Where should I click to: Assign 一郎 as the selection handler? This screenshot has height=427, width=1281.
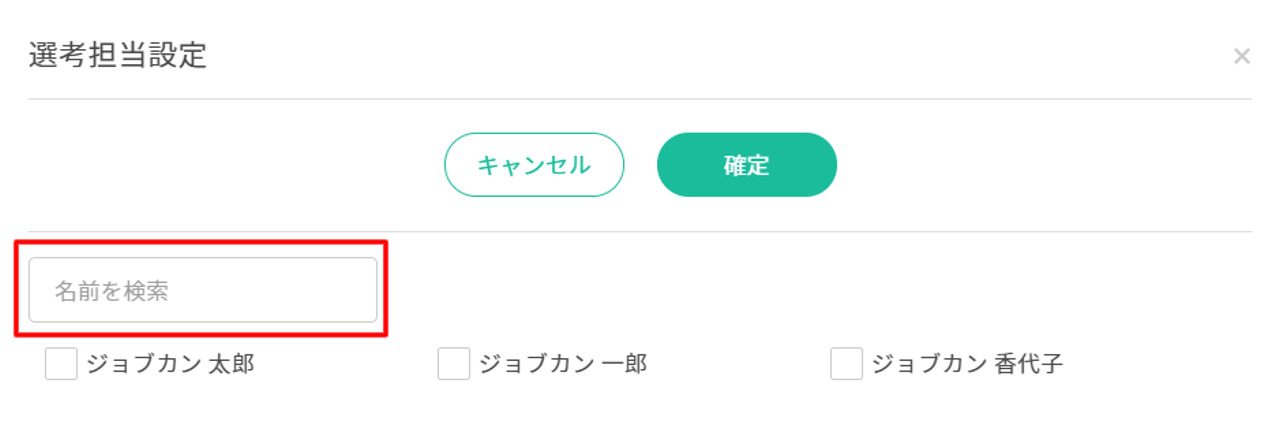point(454,364)
